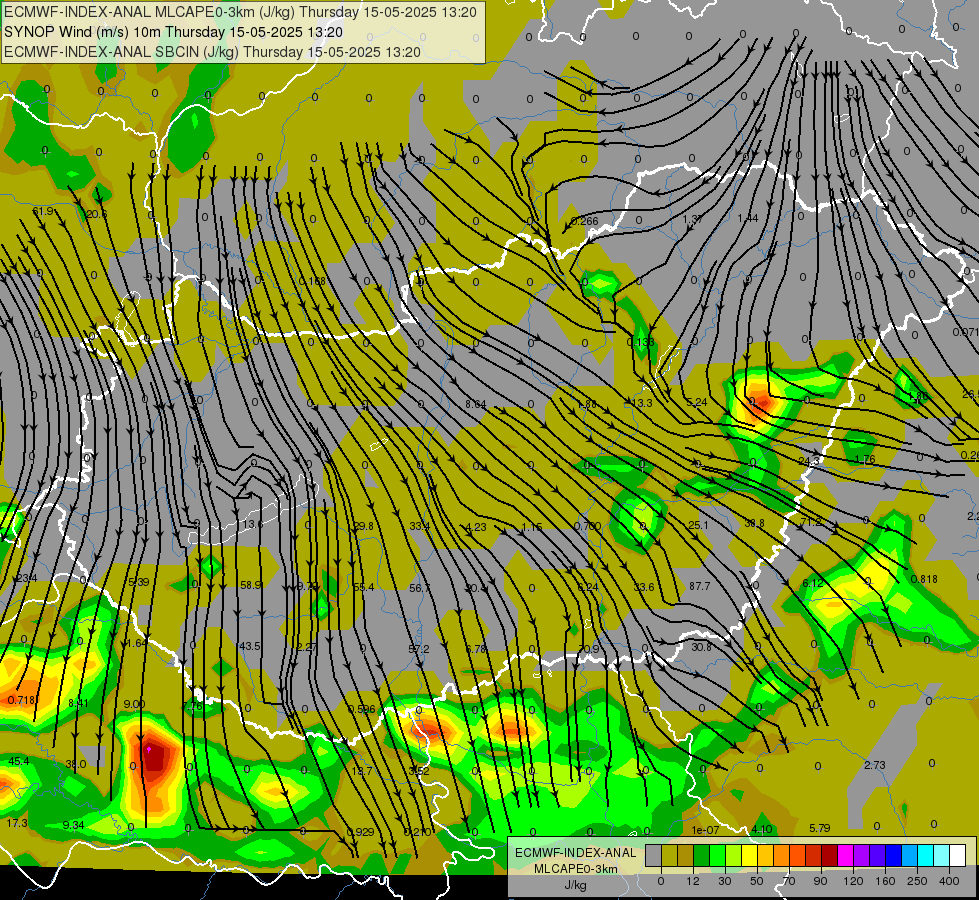Click the 5.79 value on the map
This screenshot has height=900, width=979.
coord(820,828)
